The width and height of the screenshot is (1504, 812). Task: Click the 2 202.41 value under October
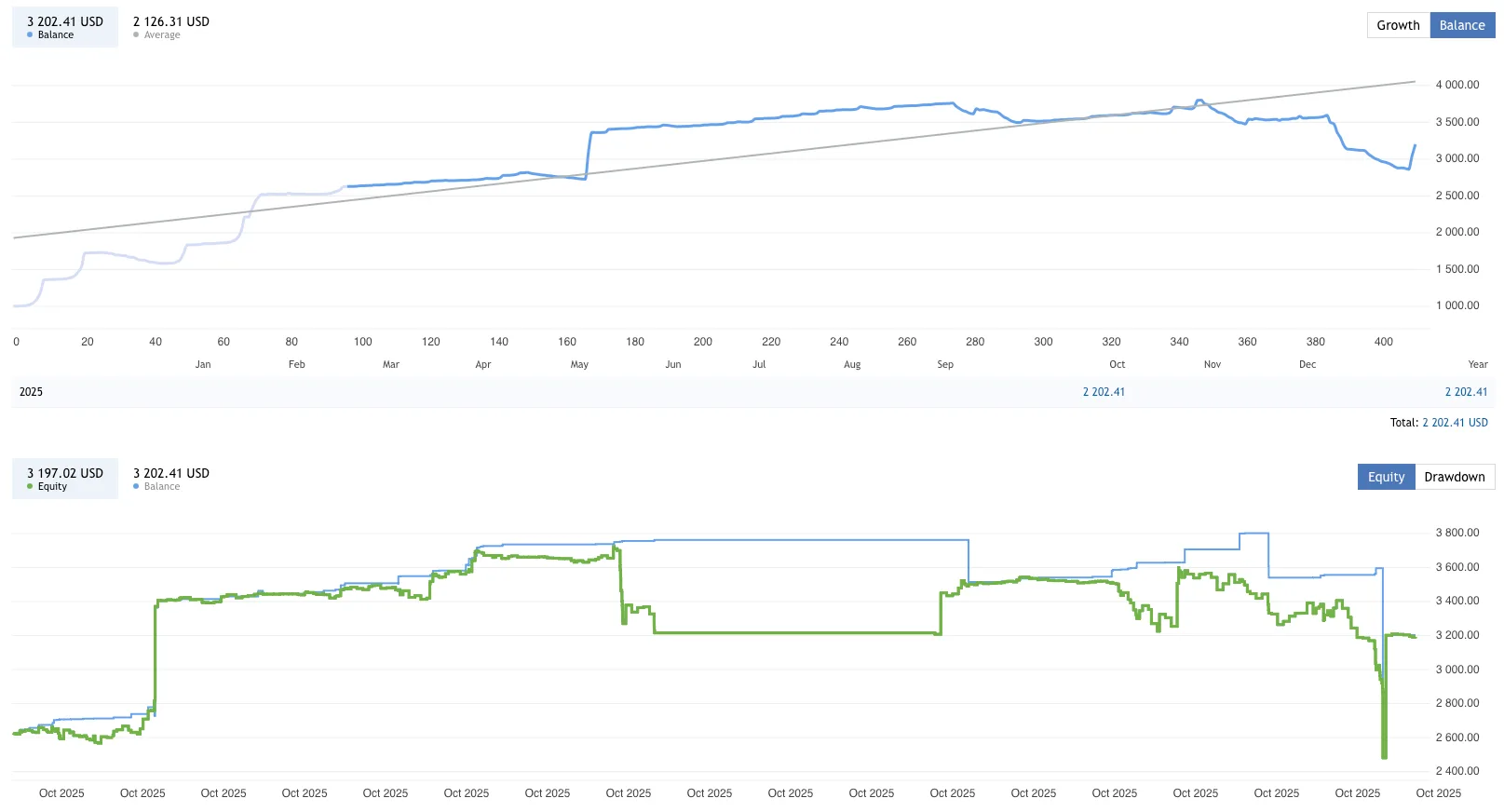point(1104,392)
